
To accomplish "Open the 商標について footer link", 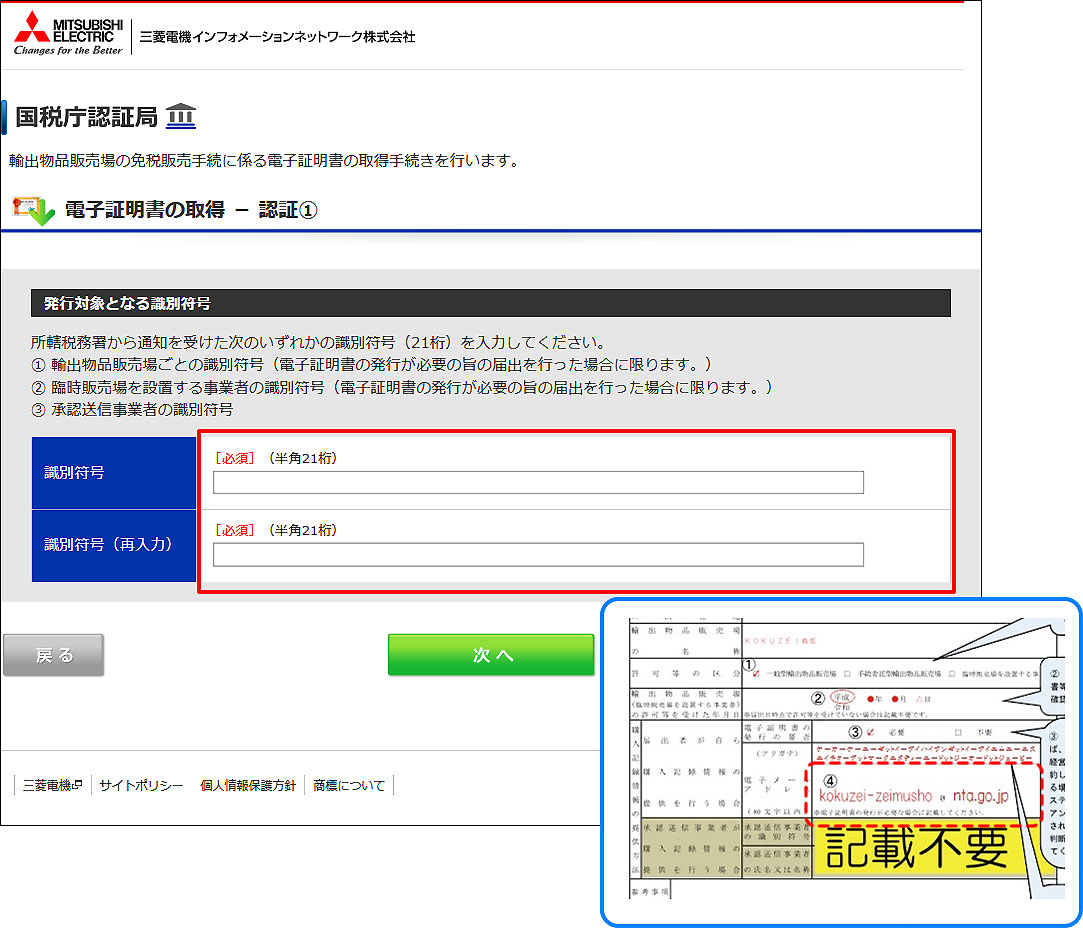I will [349, 786].
